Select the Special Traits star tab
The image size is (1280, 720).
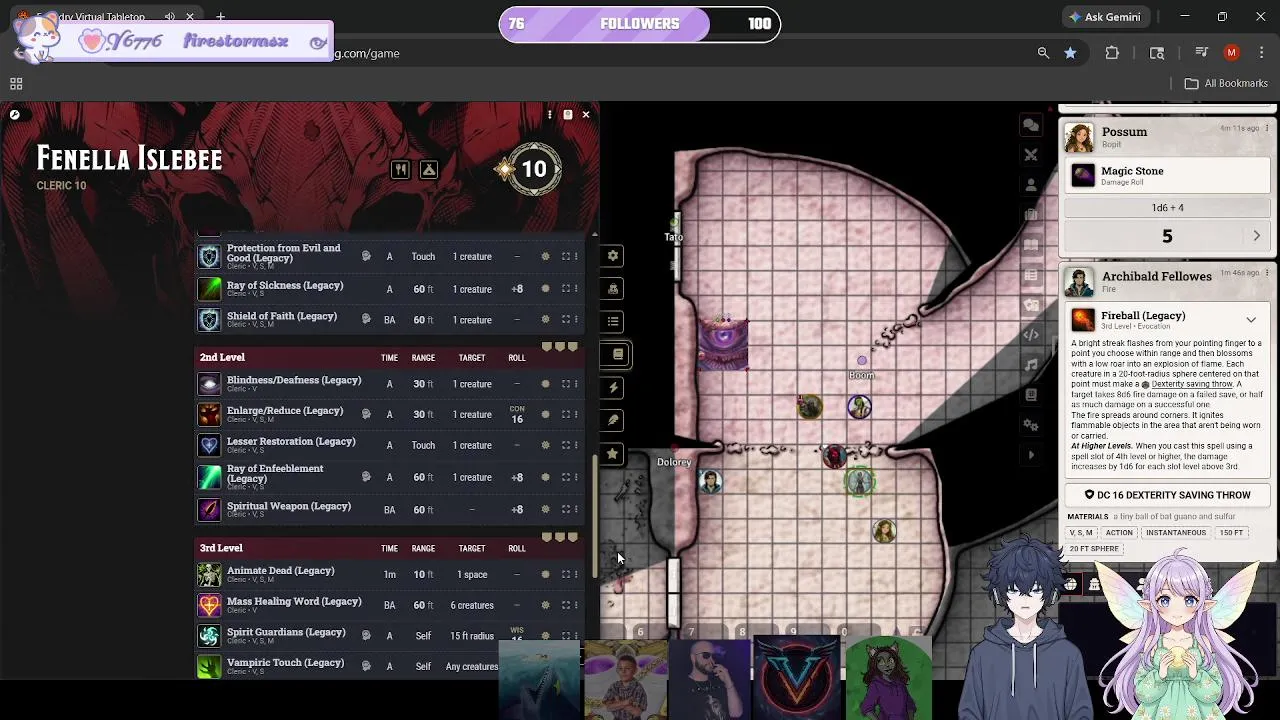point(613,453)
